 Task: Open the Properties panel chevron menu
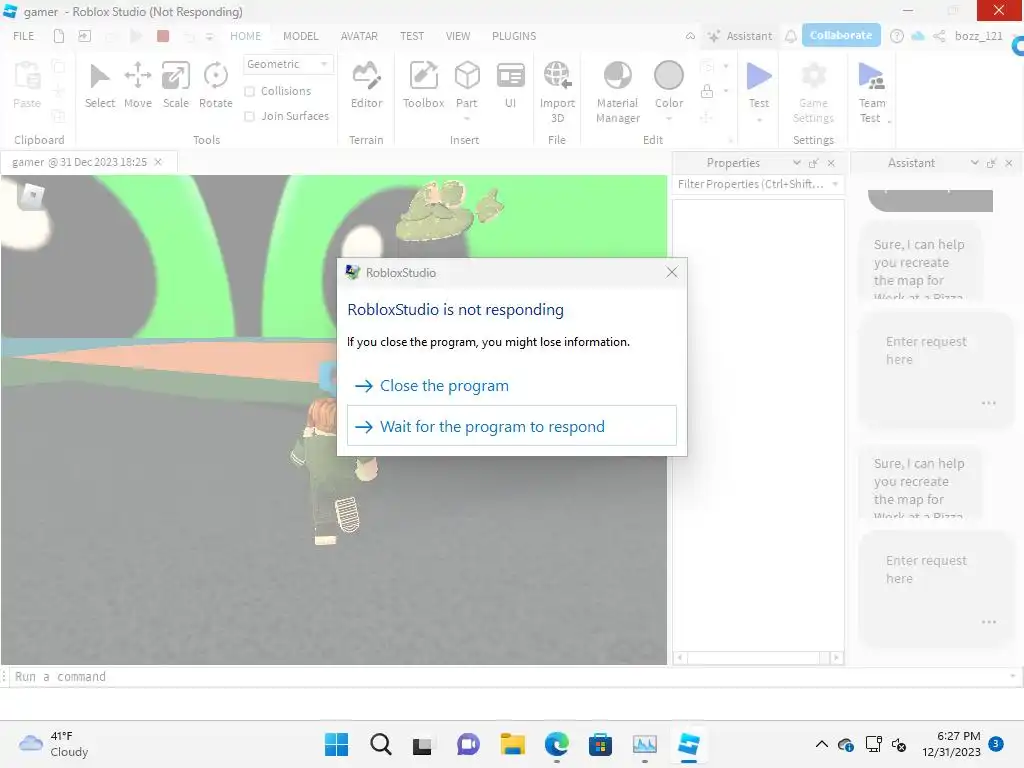coord(797,163)
